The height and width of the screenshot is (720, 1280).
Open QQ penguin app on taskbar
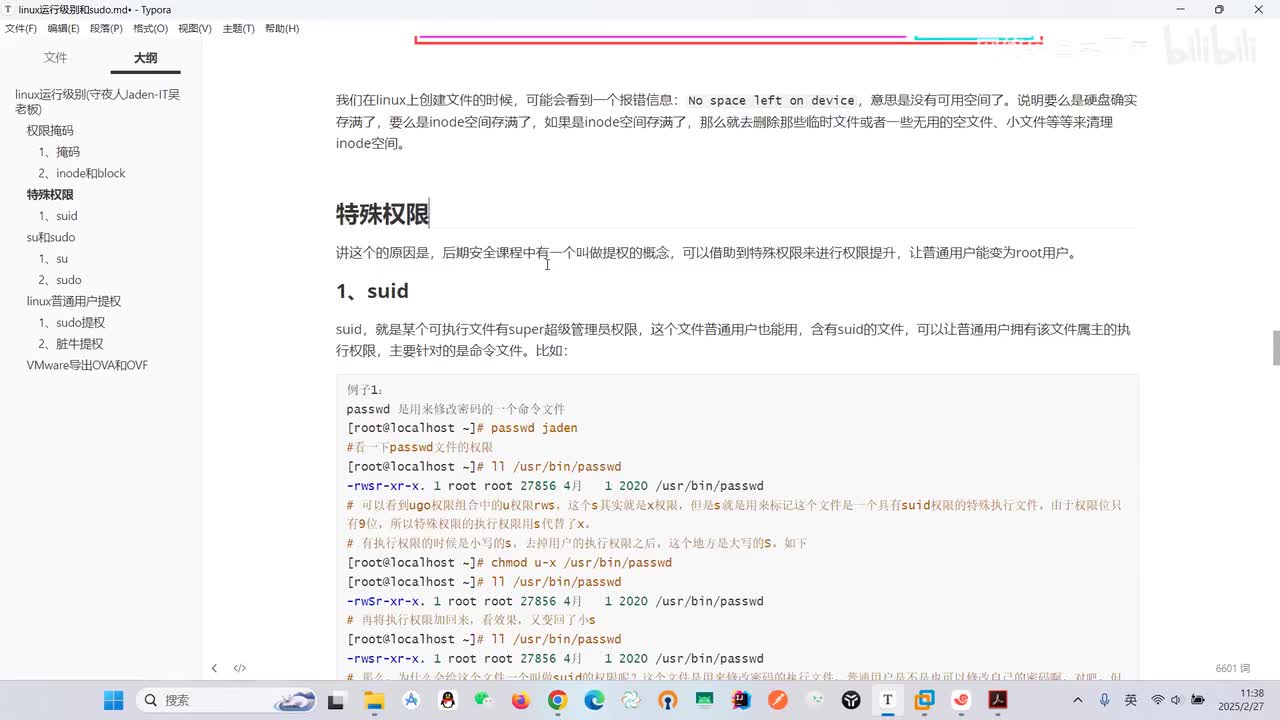(x=448, y=700)
